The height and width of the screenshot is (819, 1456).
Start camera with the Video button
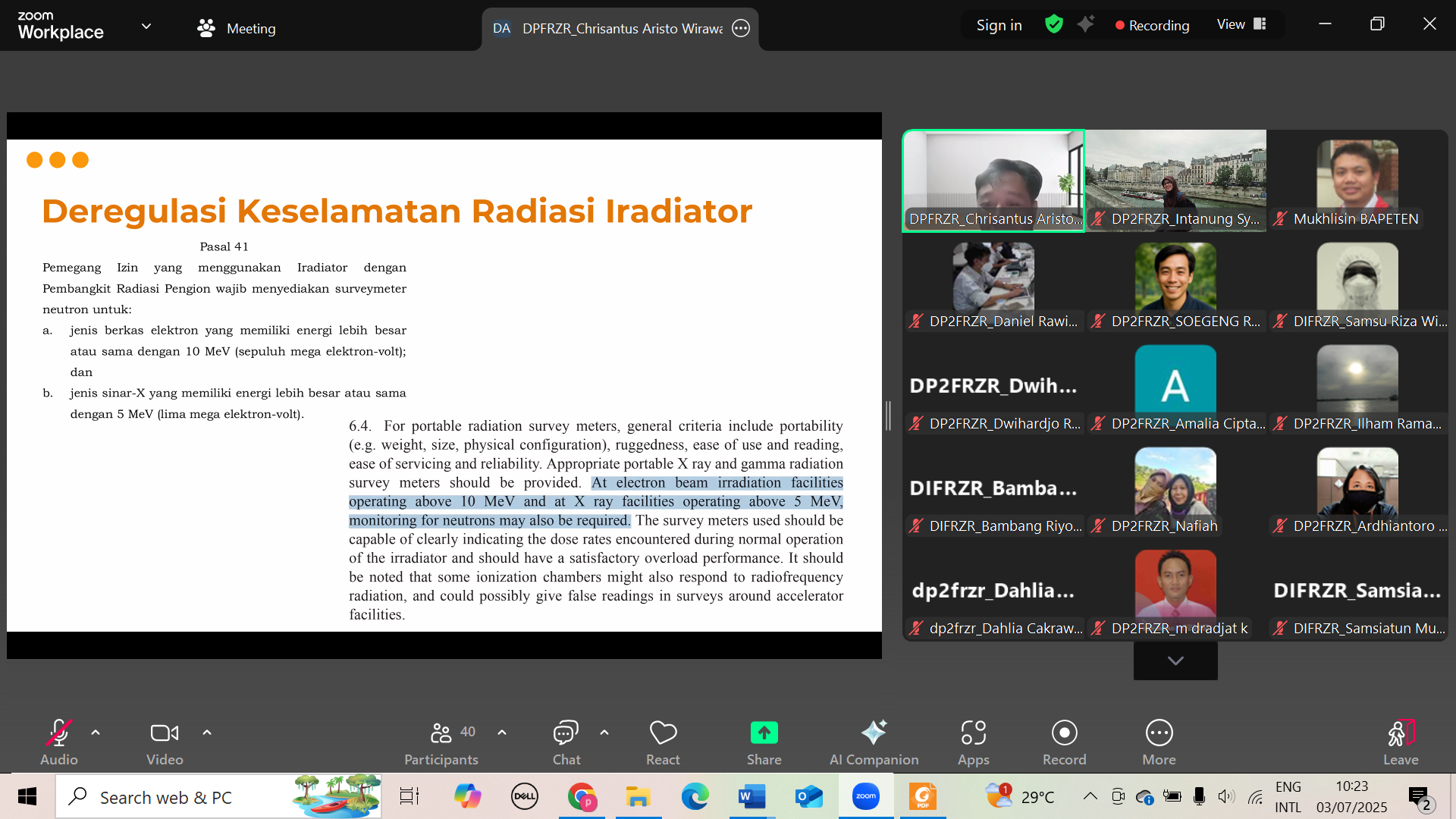tap(165, 742)
